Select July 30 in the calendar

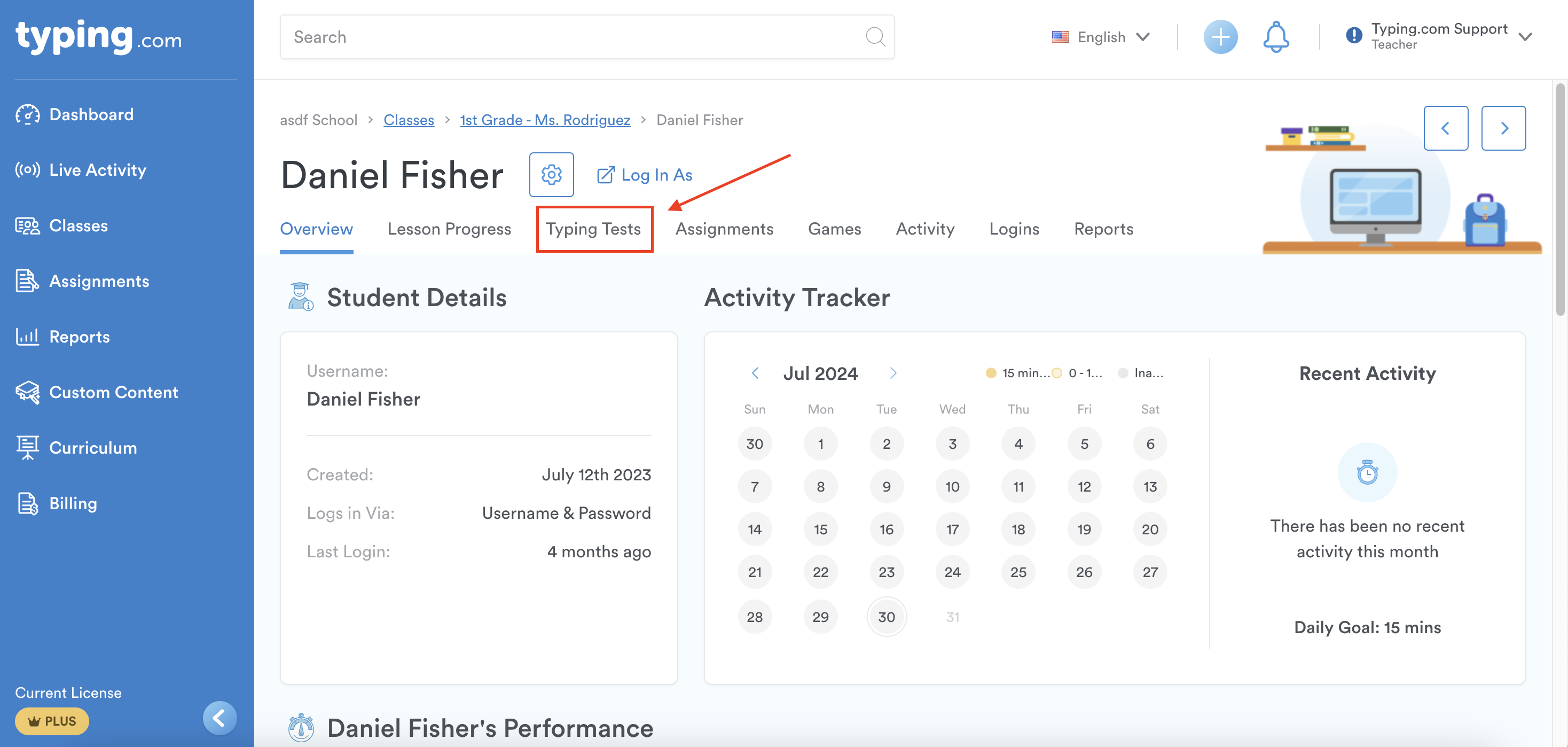coord(885,617)
